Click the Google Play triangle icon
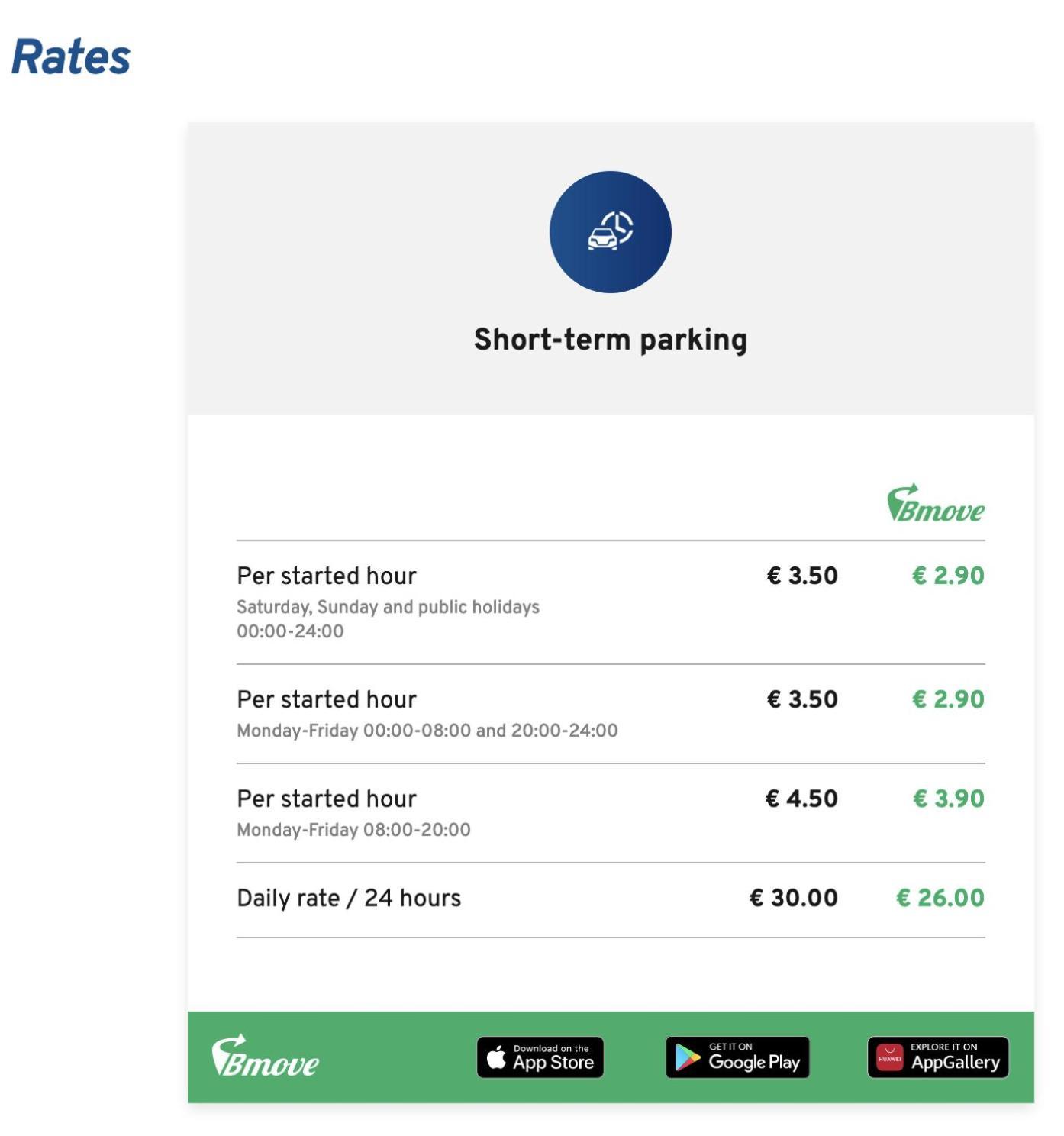Screen dimensions: 1064x1136 [x=688, y=1058]
